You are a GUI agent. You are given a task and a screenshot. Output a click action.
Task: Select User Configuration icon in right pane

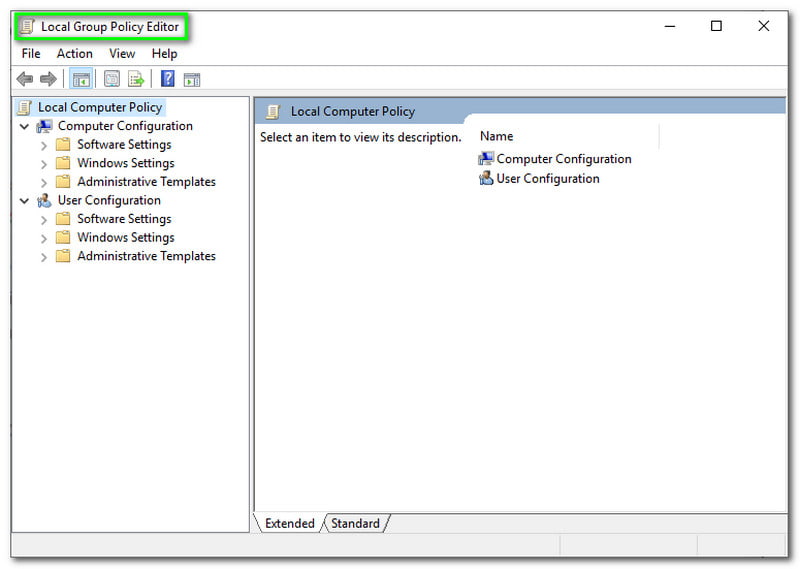(486, 179)
